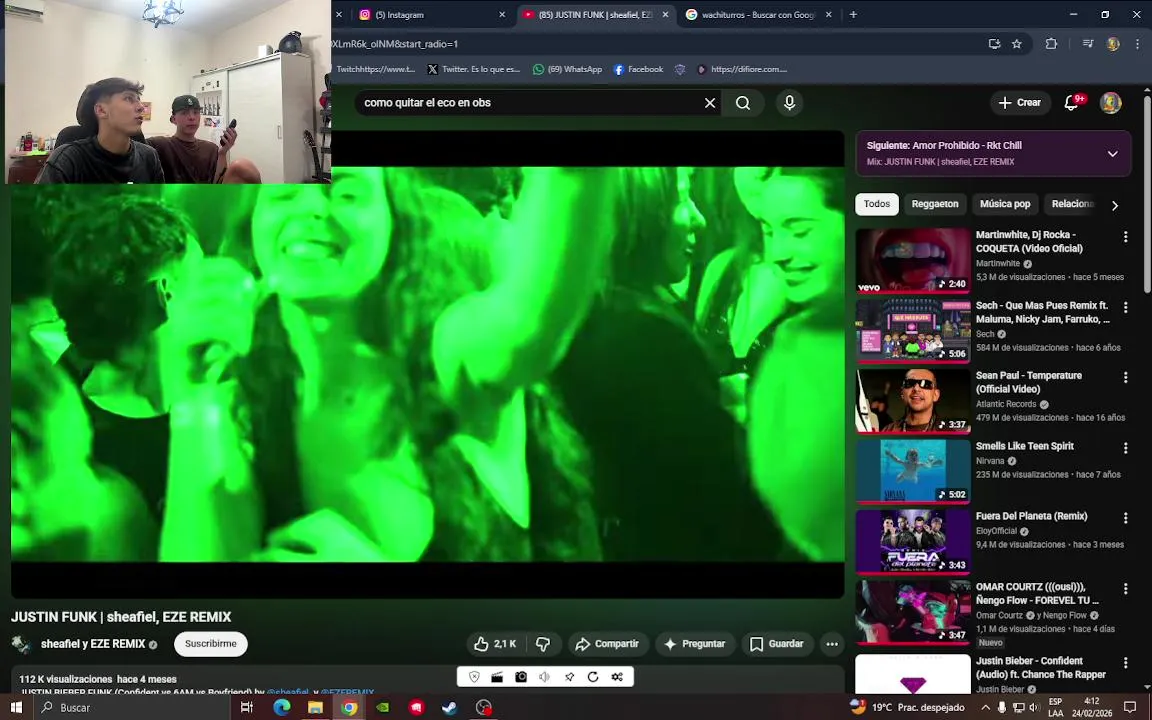Screen dimensions: 1152x720
Task: Open options for Smells Like Teen Spirit
Action: 1125,448
